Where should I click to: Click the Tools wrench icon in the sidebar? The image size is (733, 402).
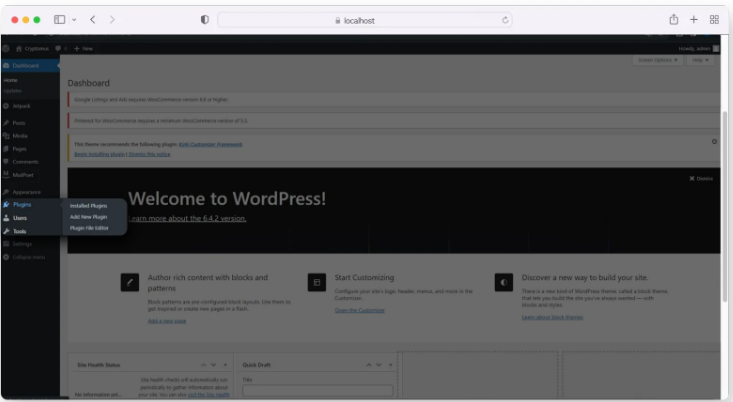click(x=7, y=231)
